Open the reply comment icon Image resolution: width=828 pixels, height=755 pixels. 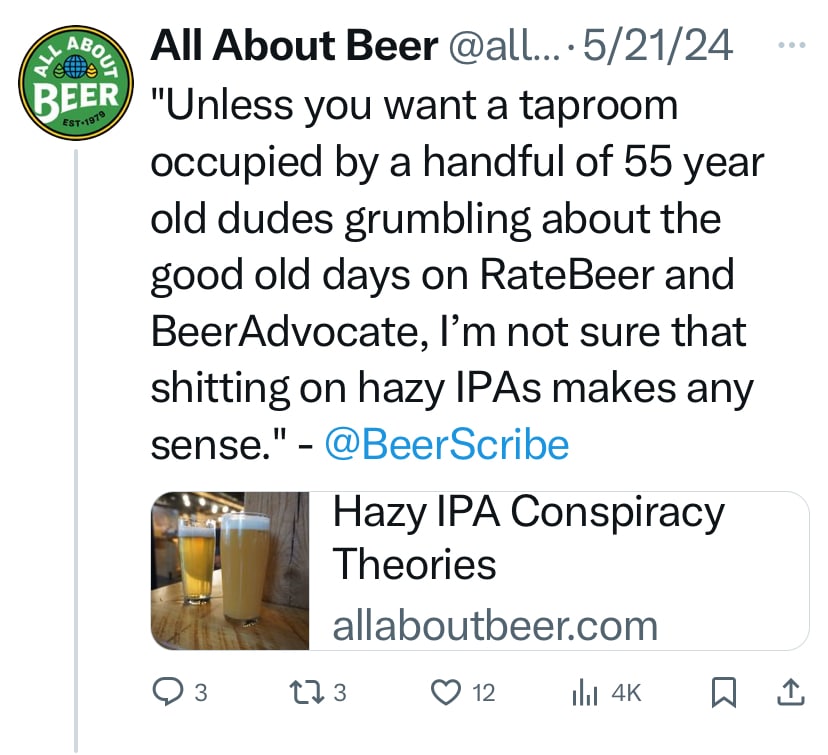coord(167,692)
